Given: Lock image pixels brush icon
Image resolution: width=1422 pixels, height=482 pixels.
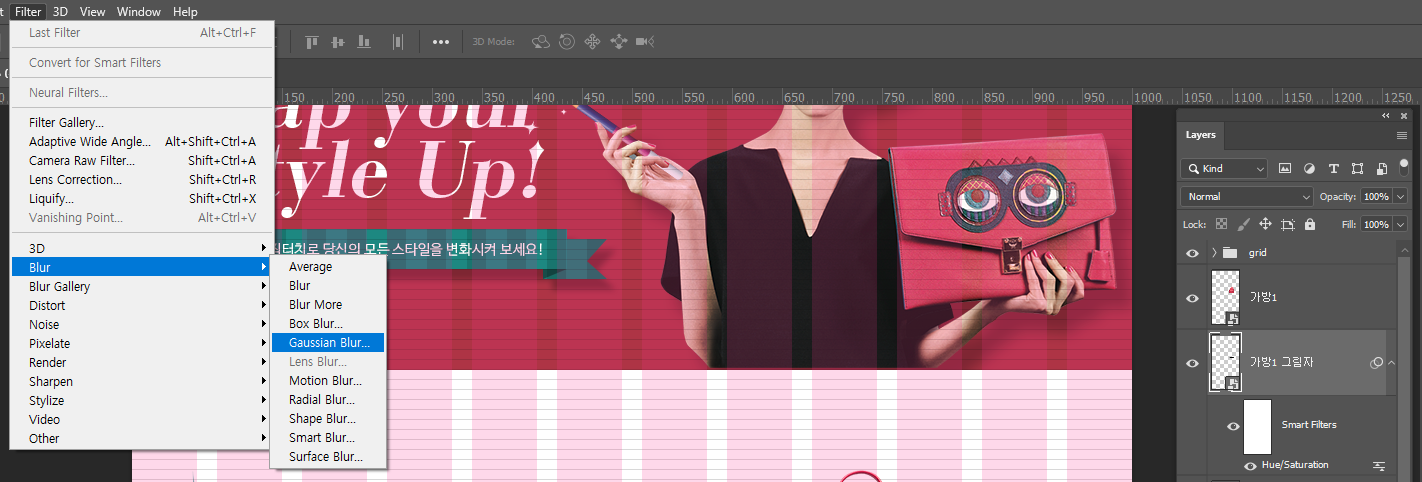Looking at the screenshot, I should point(1243,224).
